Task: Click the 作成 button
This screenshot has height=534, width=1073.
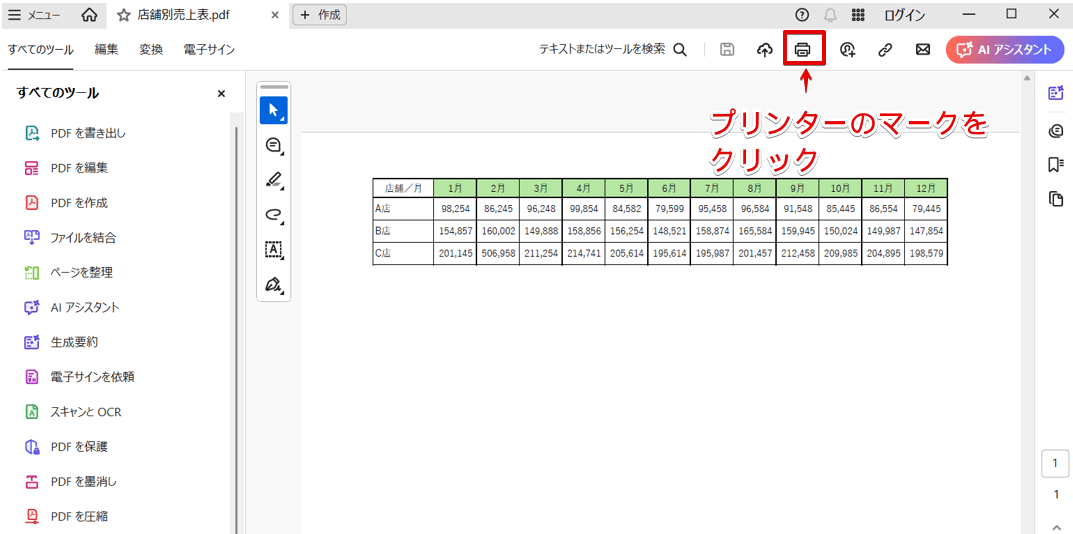Action: pos(320,14)
